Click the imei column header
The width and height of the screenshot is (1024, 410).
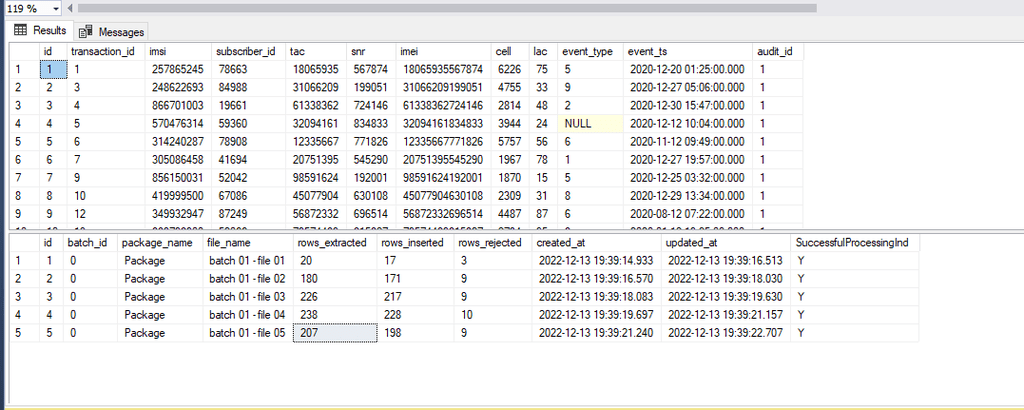pyautogui.click(x=444, y=52)
